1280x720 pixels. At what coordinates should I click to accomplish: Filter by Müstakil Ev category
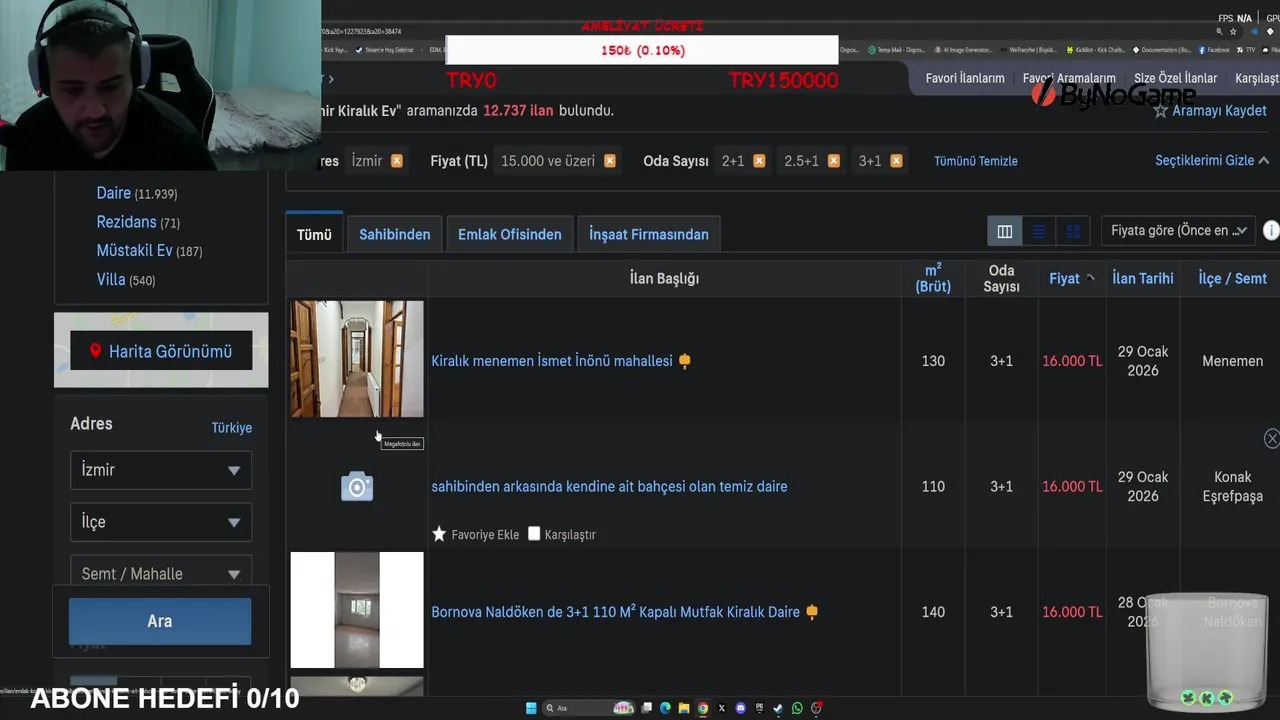[x=134, y=251]
